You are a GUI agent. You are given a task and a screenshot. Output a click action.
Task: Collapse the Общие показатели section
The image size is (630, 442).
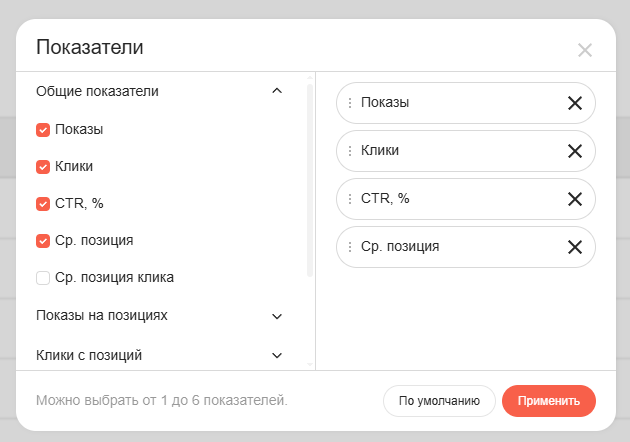(x=277, y=91)
